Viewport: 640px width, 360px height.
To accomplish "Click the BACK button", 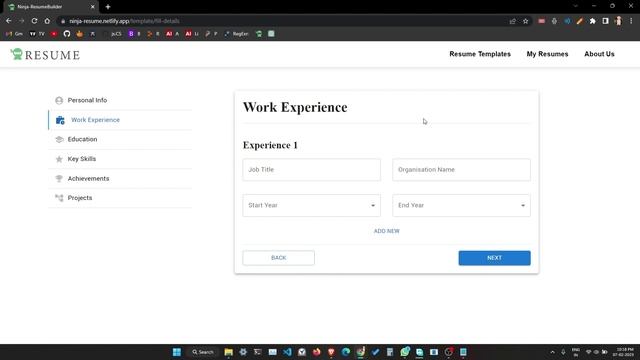I will click(278, 258).
